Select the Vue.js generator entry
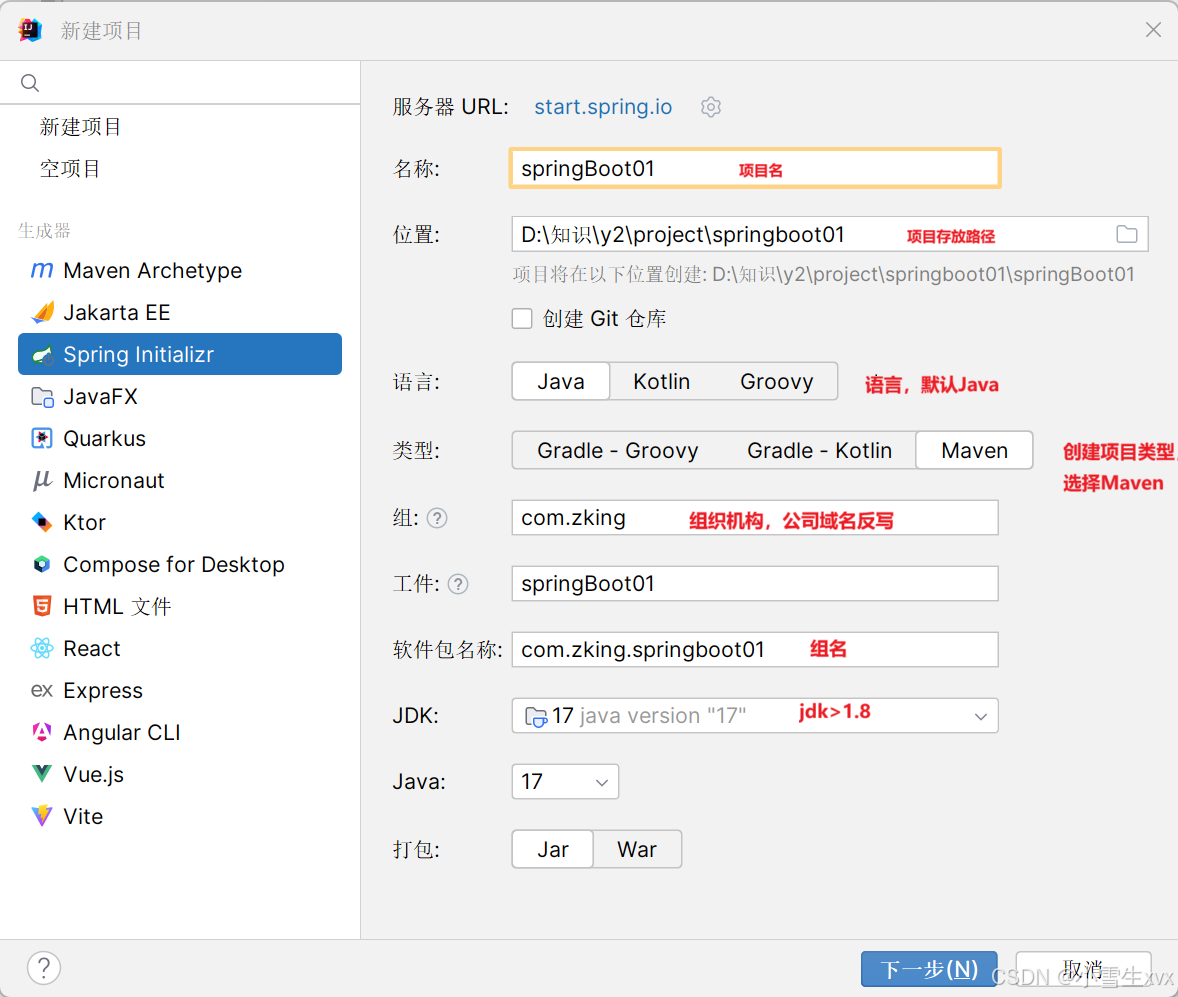The height and width of the screenshot is (997, 1178). click(180, 774)
